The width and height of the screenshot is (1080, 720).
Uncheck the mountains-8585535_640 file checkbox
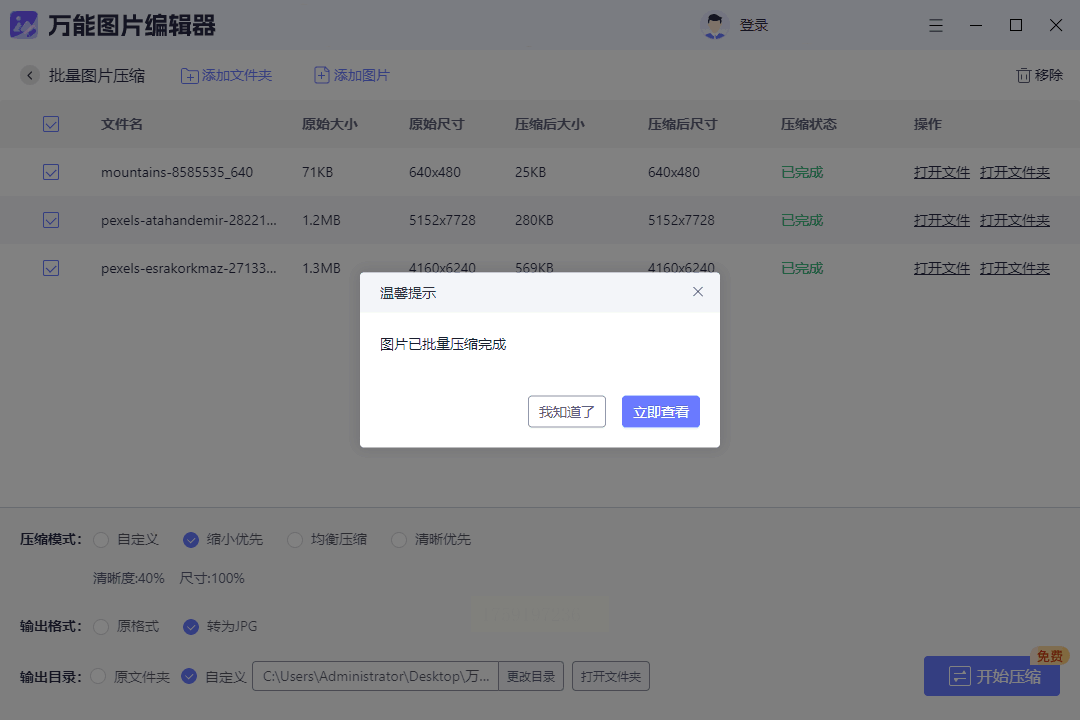tap(51, 172)
